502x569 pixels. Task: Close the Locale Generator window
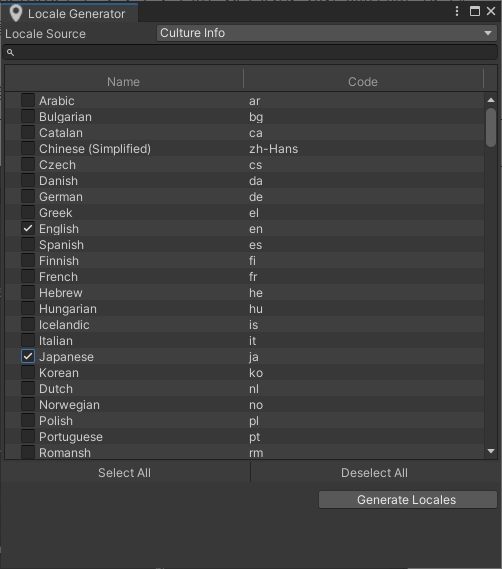pyautogui.click(x=491, y=11)
